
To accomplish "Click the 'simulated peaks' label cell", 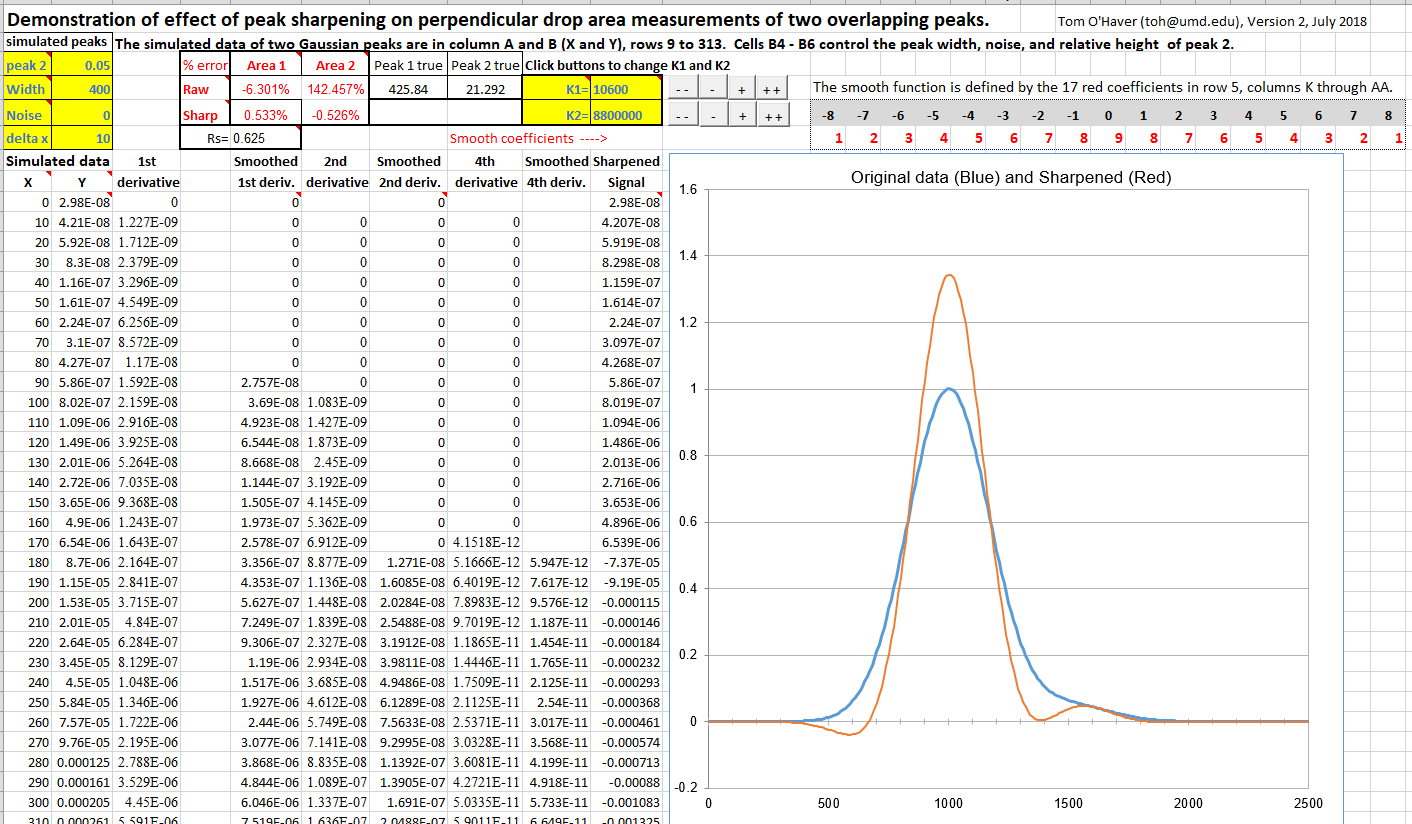I will click(x=58, y=42).
